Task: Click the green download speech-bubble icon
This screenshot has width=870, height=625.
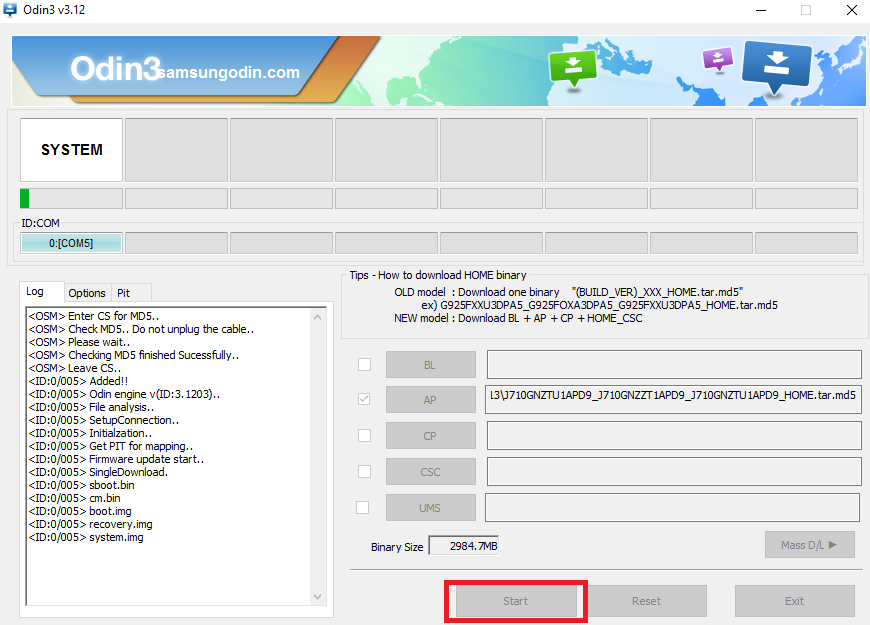Action: pyautogui.click(x=573, y=69)
